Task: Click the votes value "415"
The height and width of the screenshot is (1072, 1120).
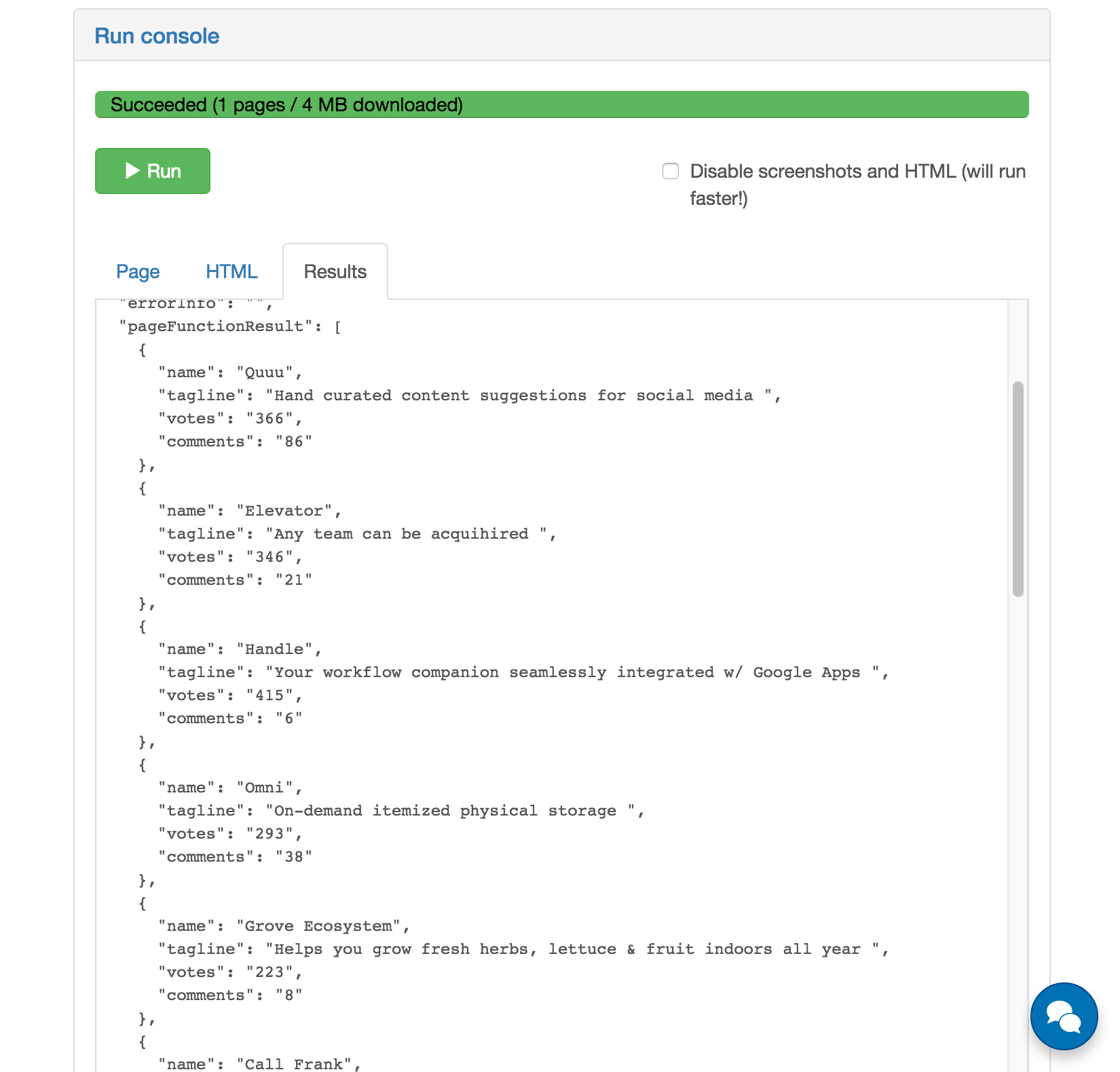Action: pyautogui.click(x=269, y=695)
